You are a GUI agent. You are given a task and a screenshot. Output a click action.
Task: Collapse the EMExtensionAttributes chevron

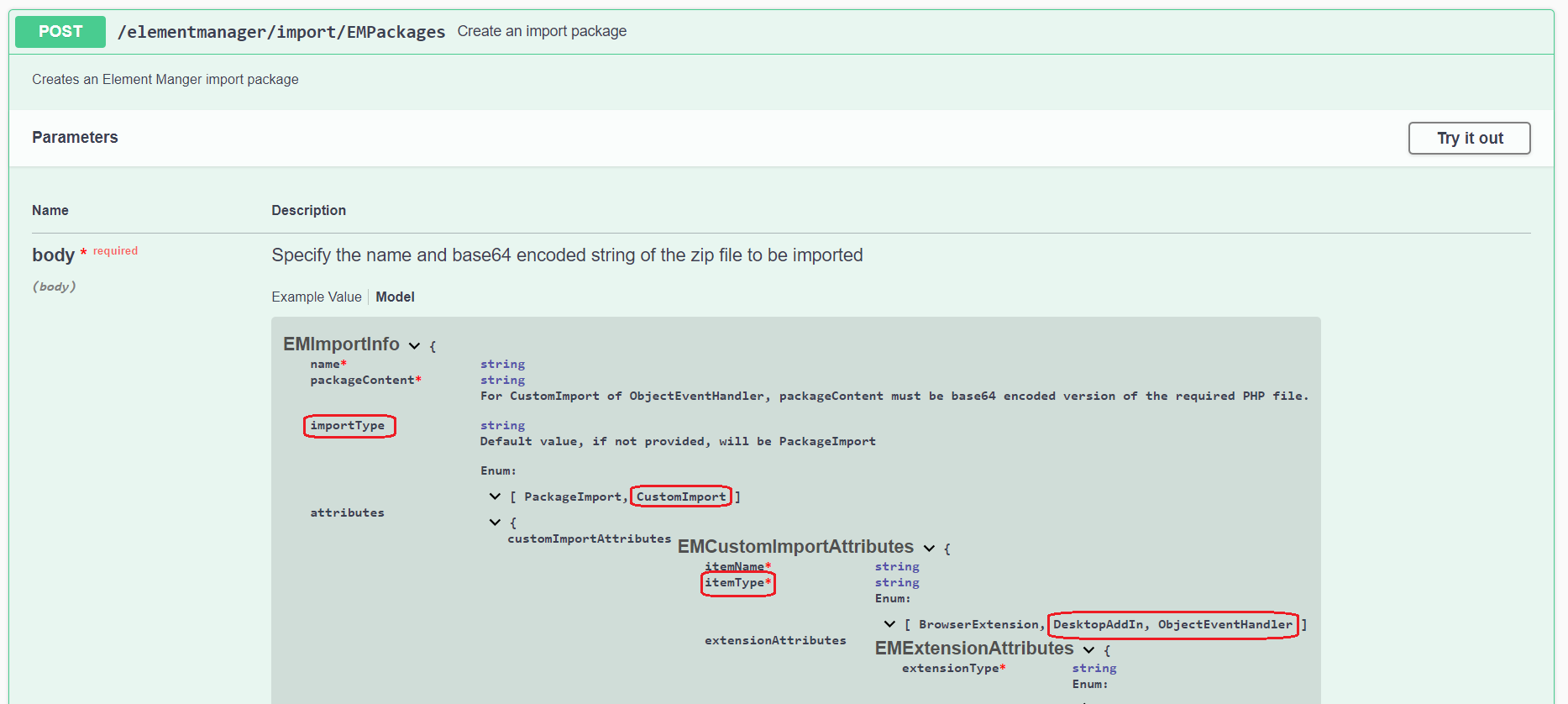1088,650
